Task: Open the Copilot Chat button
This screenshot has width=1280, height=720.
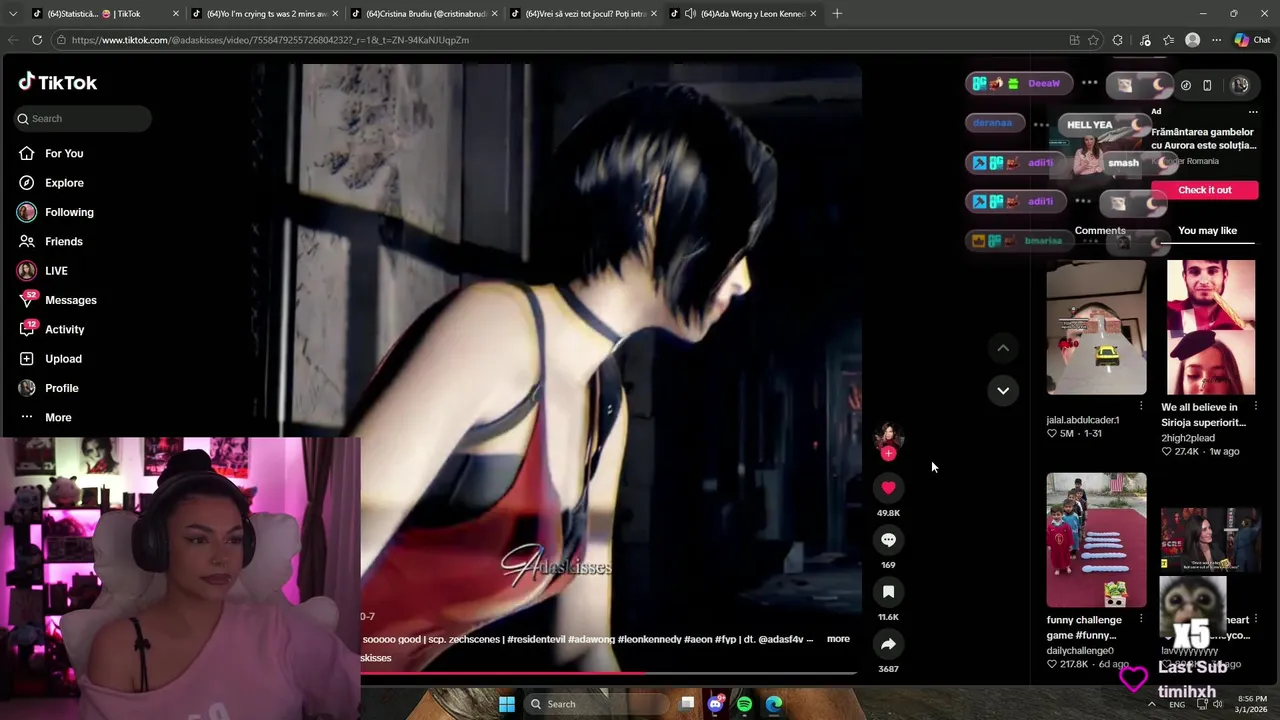Action: [x=1255, y=40]
